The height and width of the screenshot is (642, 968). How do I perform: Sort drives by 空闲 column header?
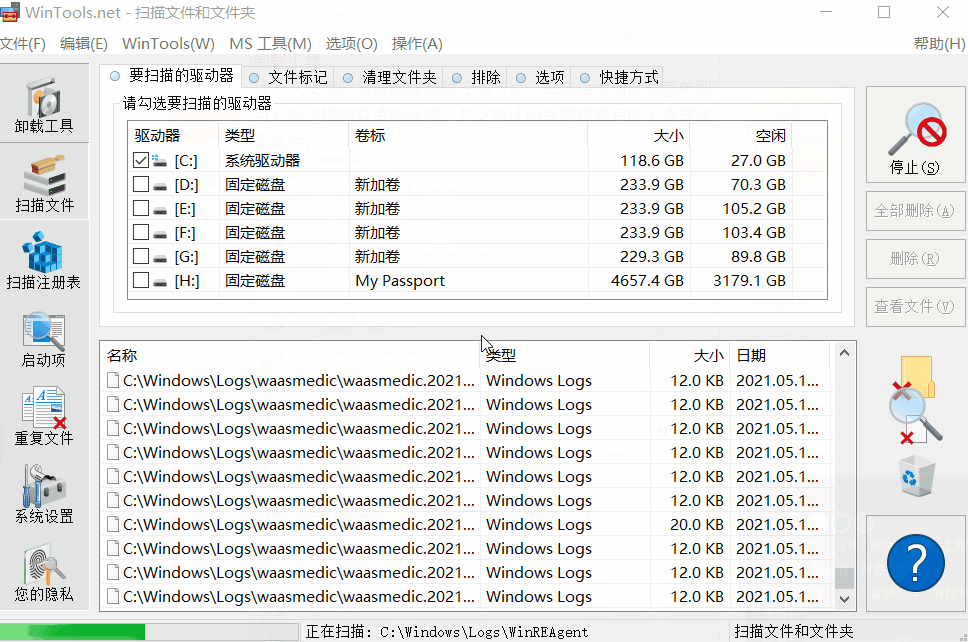tap(740, 136)
